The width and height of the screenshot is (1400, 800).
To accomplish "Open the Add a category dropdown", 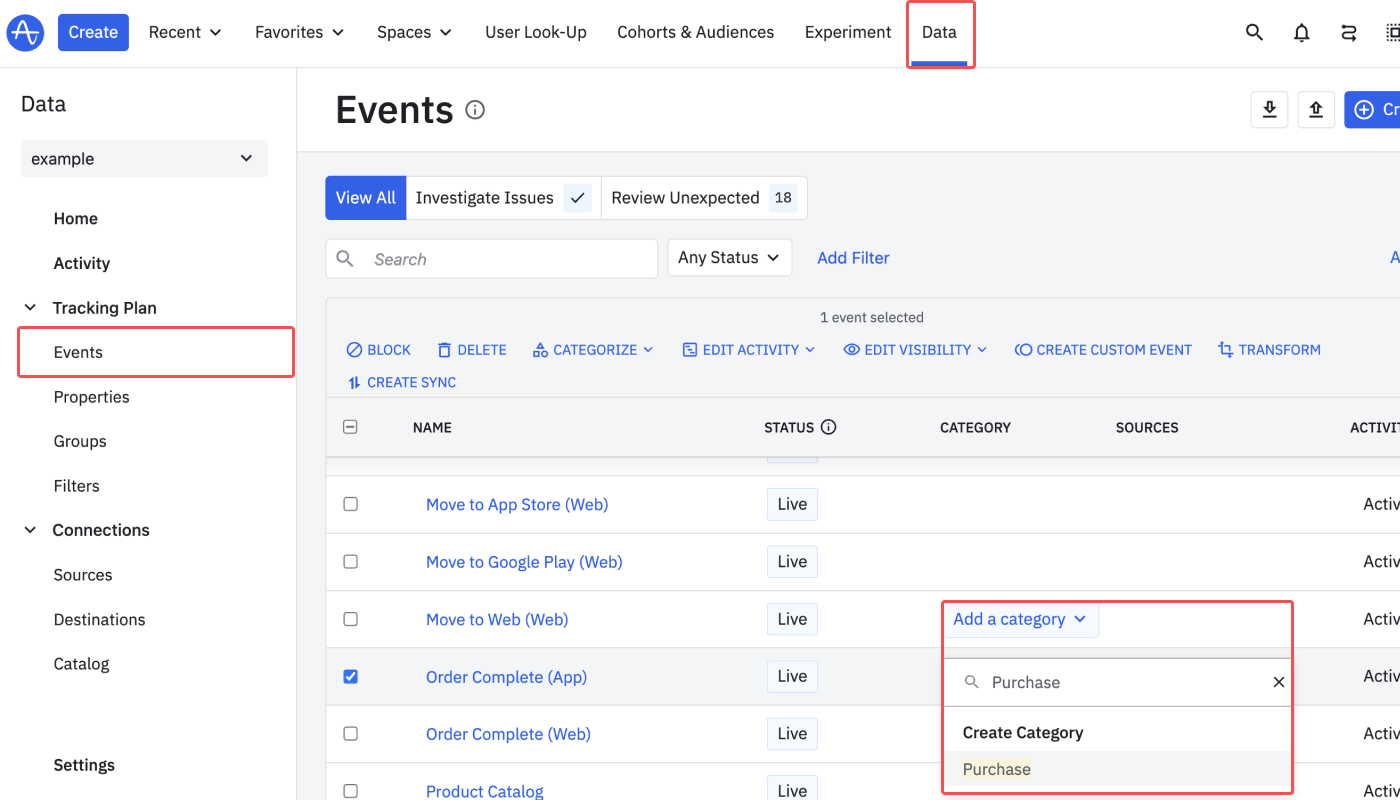I will click(x=1020, y=619).
